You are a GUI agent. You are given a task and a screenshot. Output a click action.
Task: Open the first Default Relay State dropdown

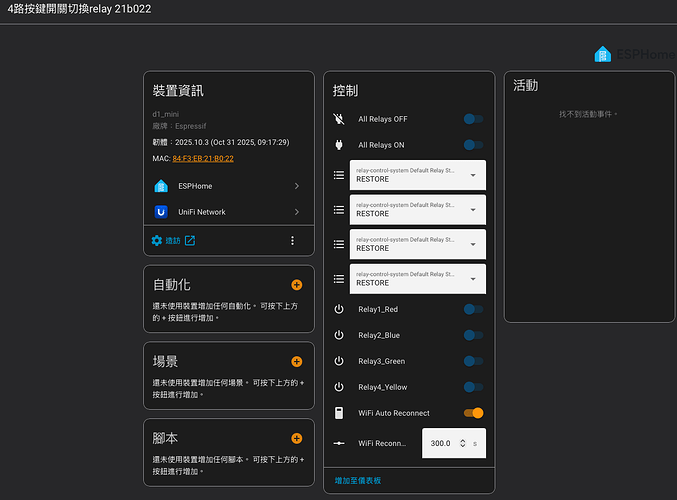[x=417, y=177]
